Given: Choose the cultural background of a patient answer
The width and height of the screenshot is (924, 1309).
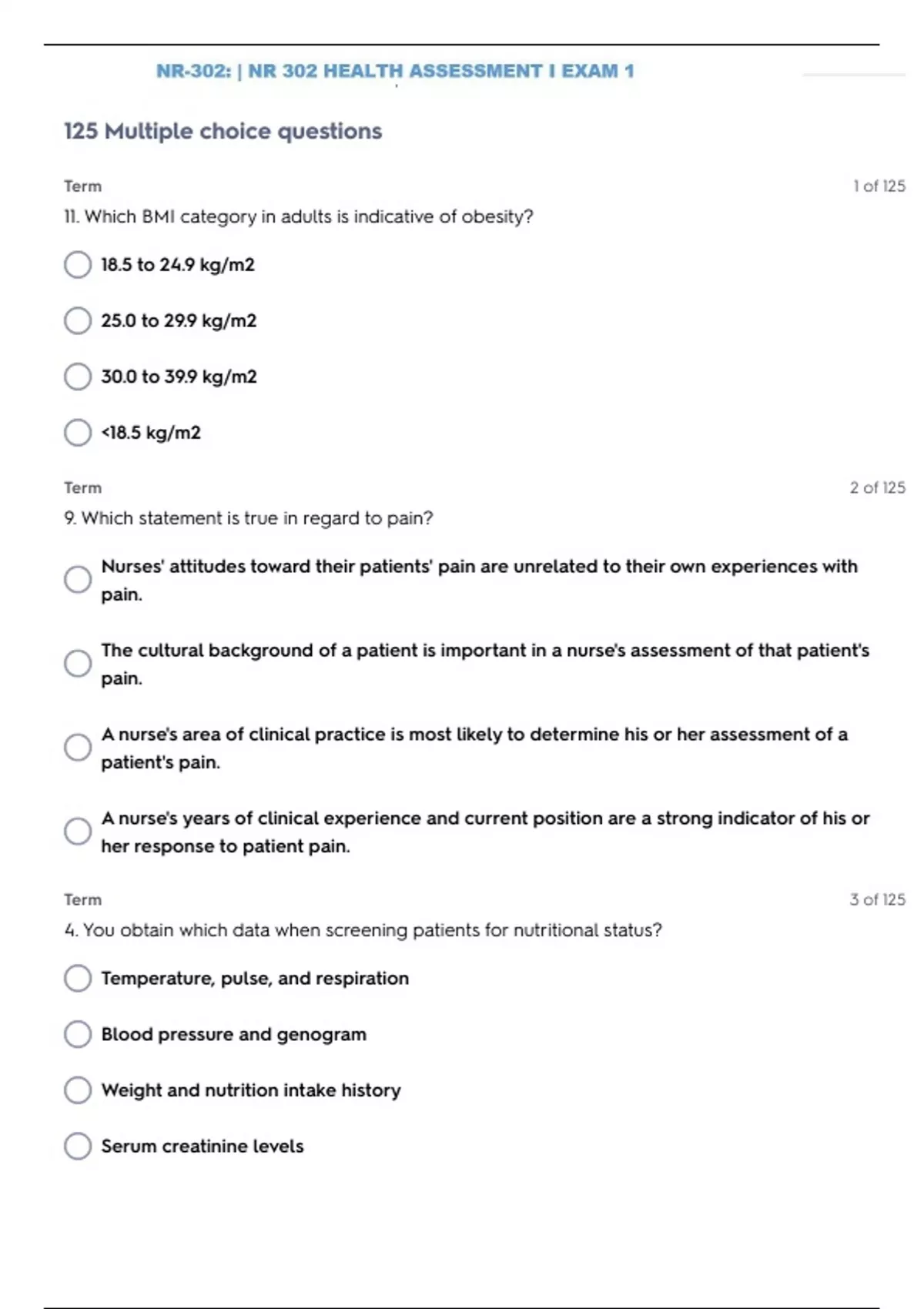Looking at the screenshot, I should point(78,664).
